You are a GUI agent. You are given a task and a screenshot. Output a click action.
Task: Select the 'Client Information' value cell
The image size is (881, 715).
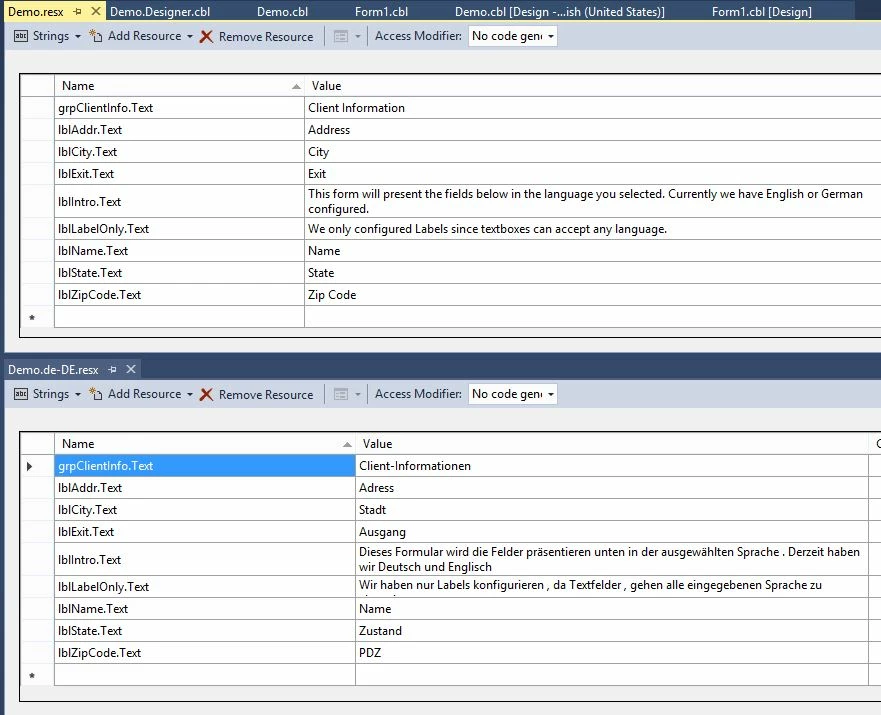pos(593,108)
